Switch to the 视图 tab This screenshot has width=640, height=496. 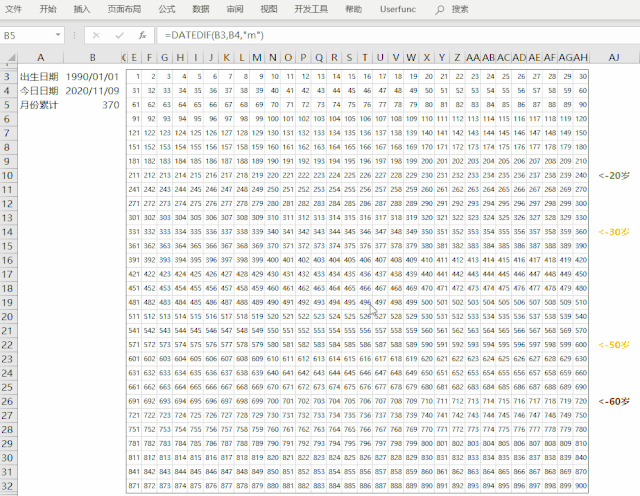(x=269, y=9)
